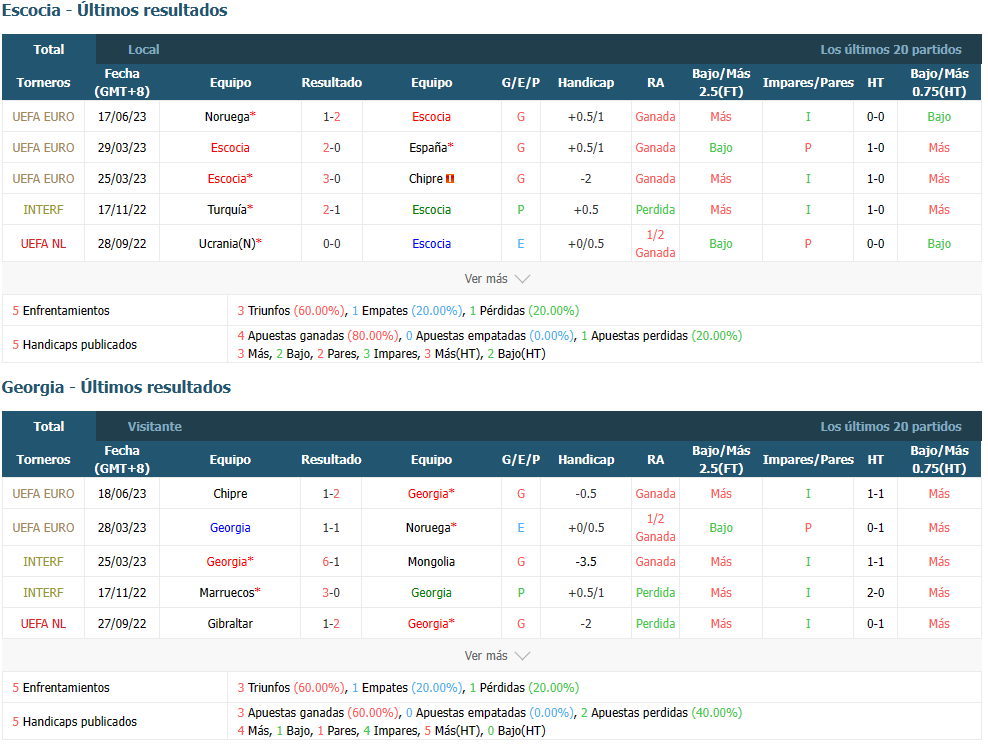The width and height of the screenshot is (988, 744).
Task: Click Impares/Pares header in Georgia table
Action: pyautogui.click(x=808, y=460)
